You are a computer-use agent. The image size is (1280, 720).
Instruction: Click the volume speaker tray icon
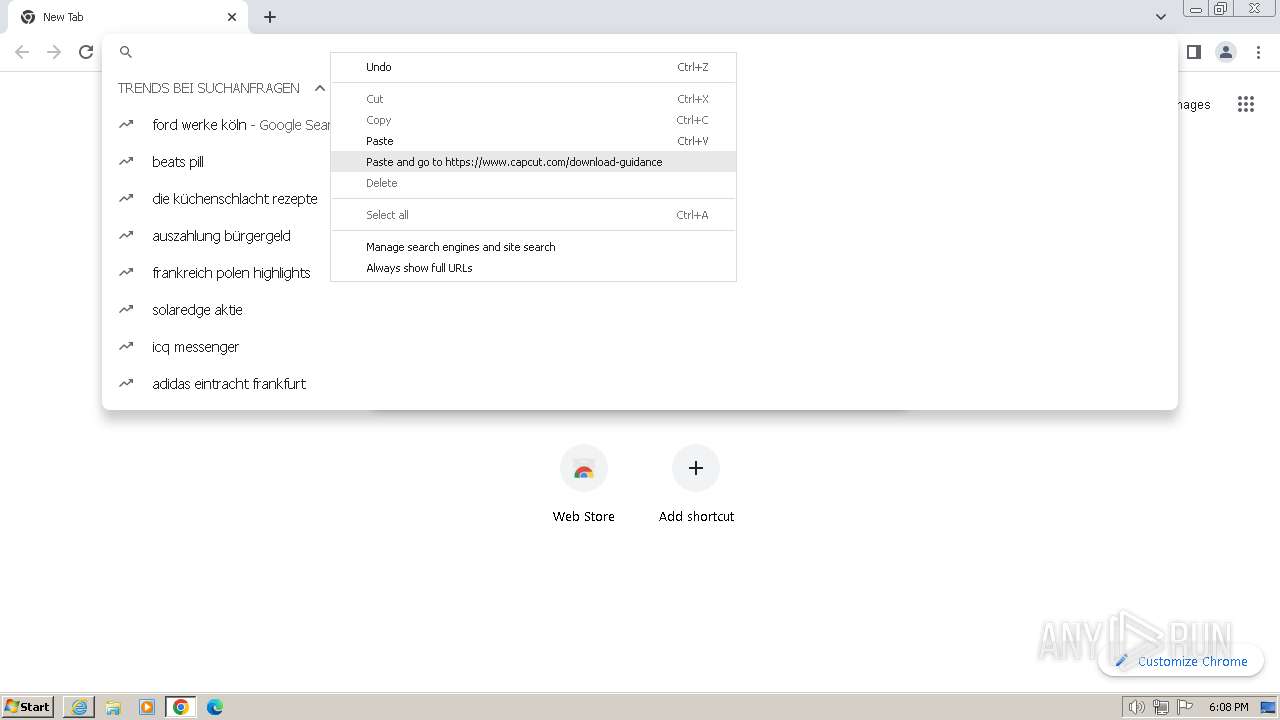(1137, 707)
